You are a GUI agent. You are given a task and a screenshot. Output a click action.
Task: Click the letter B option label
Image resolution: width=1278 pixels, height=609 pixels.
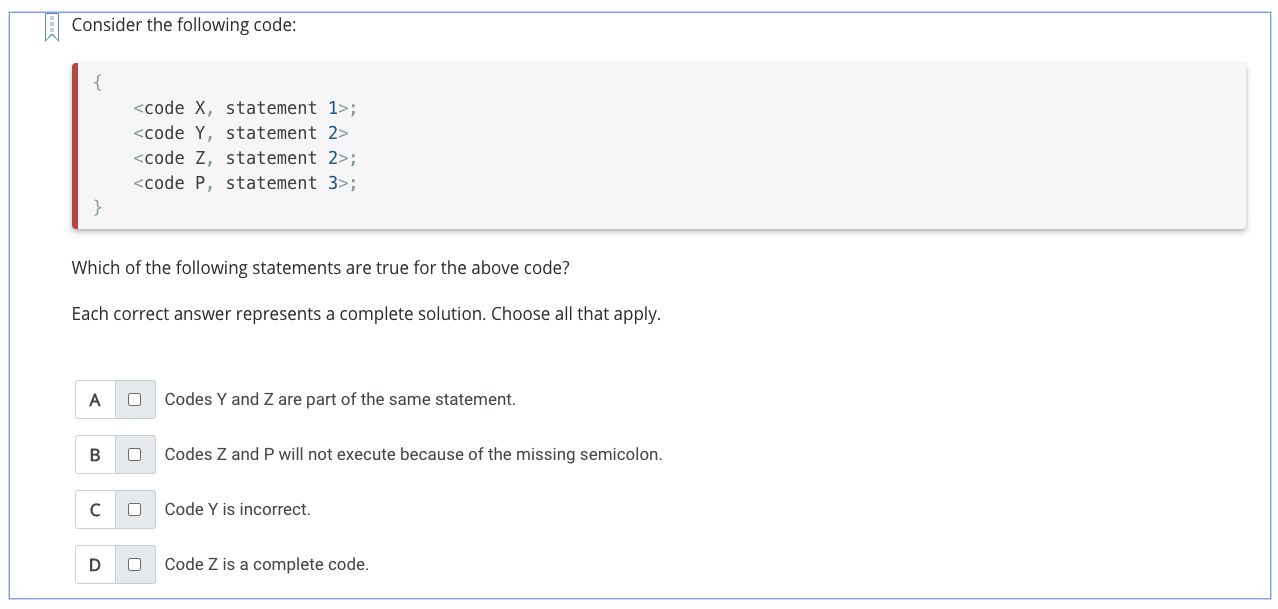(95, 454)
